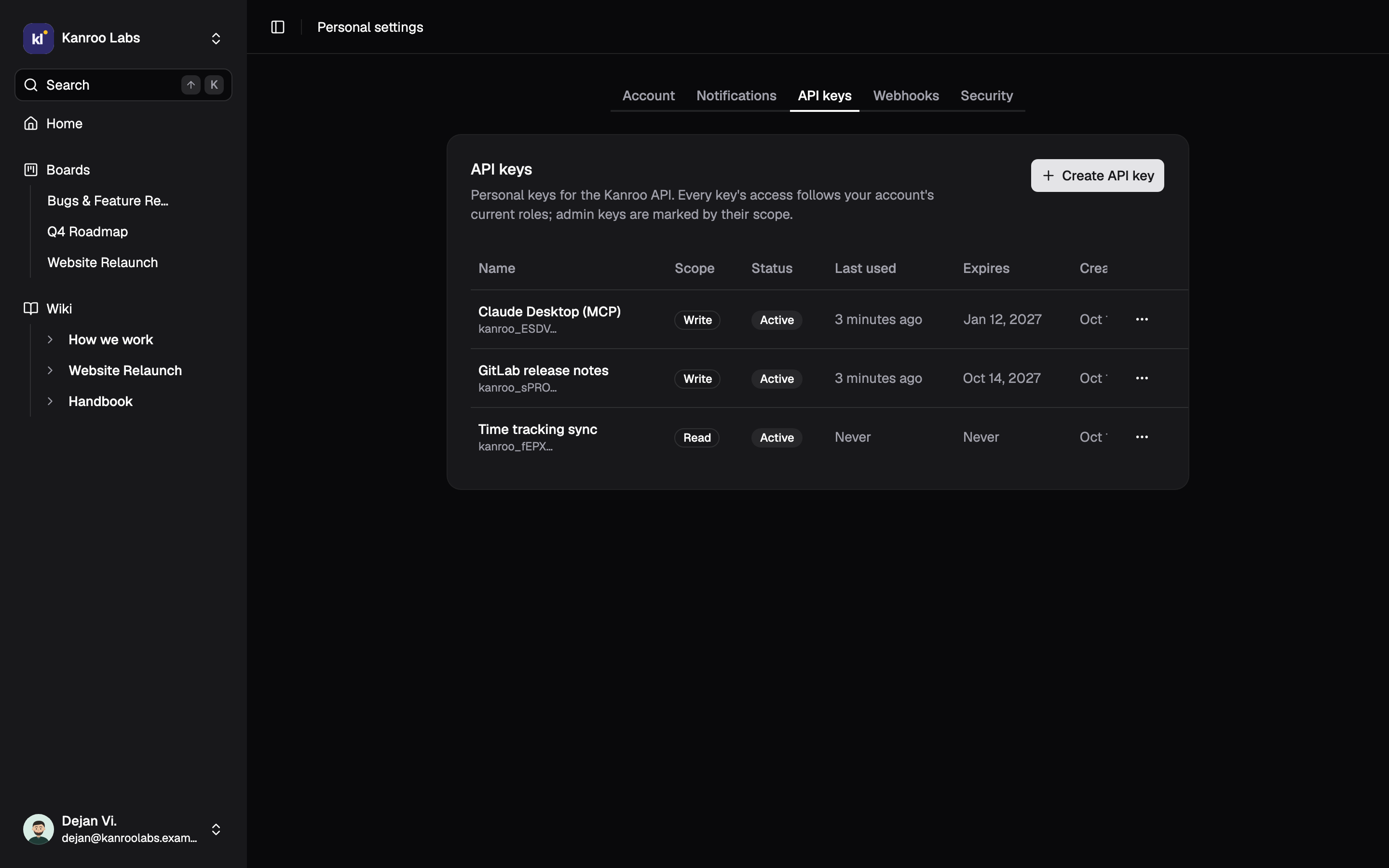The height and width of the screenshot is (868, 1389).
Task: Click Active status for GitLab release notes
Action: 776,379
